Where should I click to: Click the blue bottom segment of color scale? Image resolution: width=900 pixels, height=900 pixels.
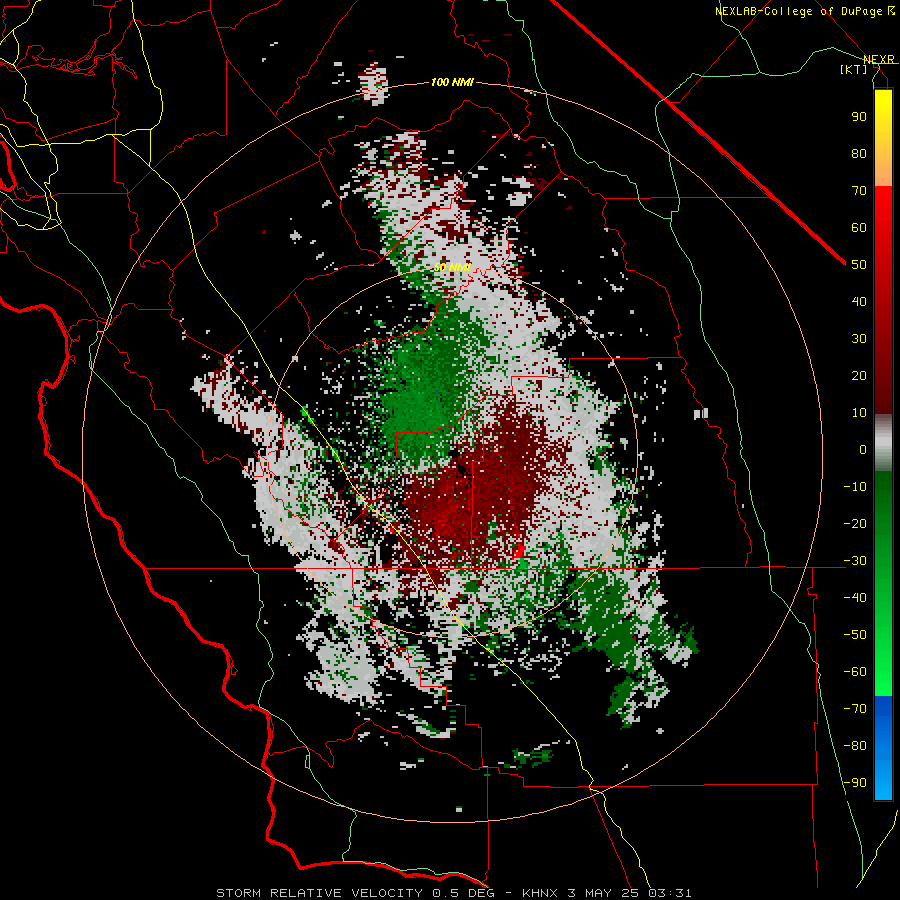pyautogui.click(x=883, y=748)
